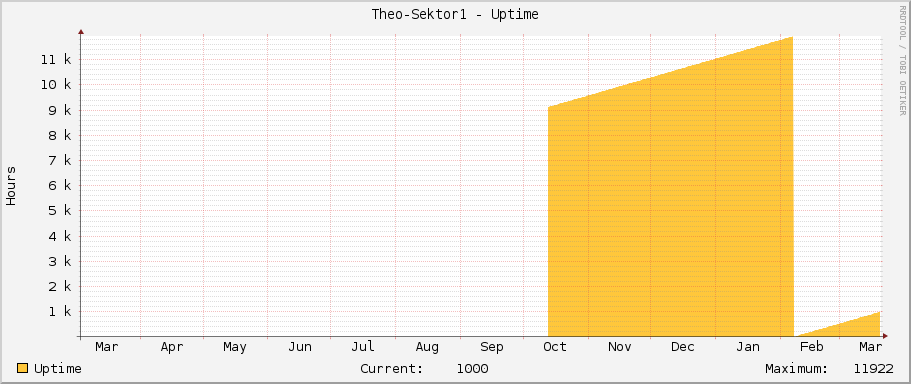Click the 'Dec' month label
This screenshot has width=911, height=384.
pyautogui.click(x=683, y=347)
